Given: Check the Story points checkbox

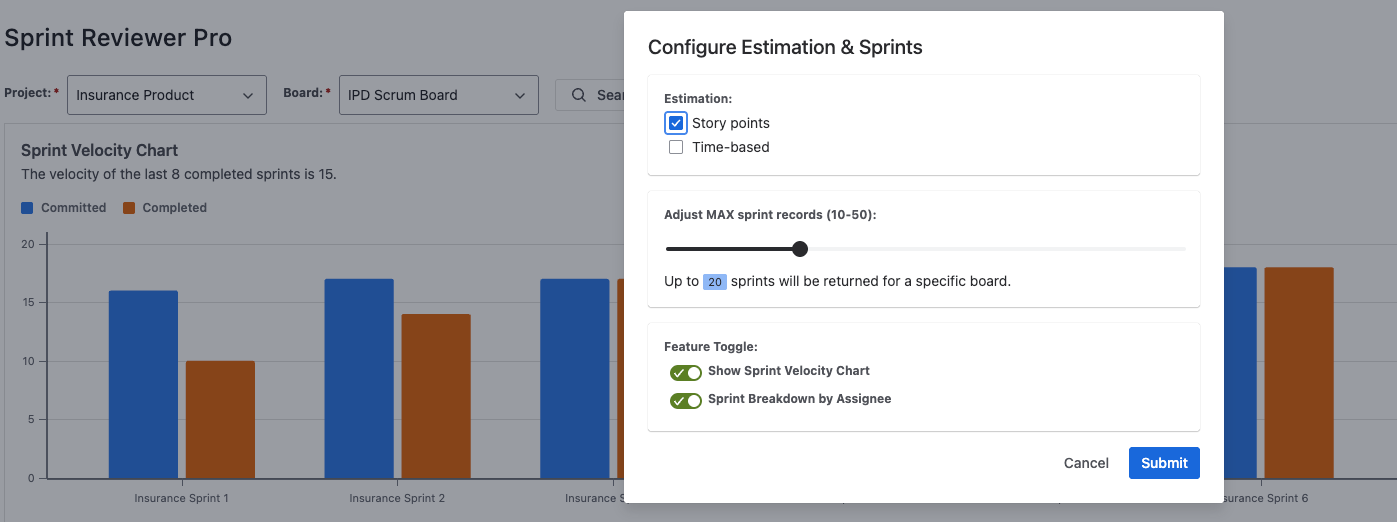Looking at the screenshot, I should click(x=676, y=123).
